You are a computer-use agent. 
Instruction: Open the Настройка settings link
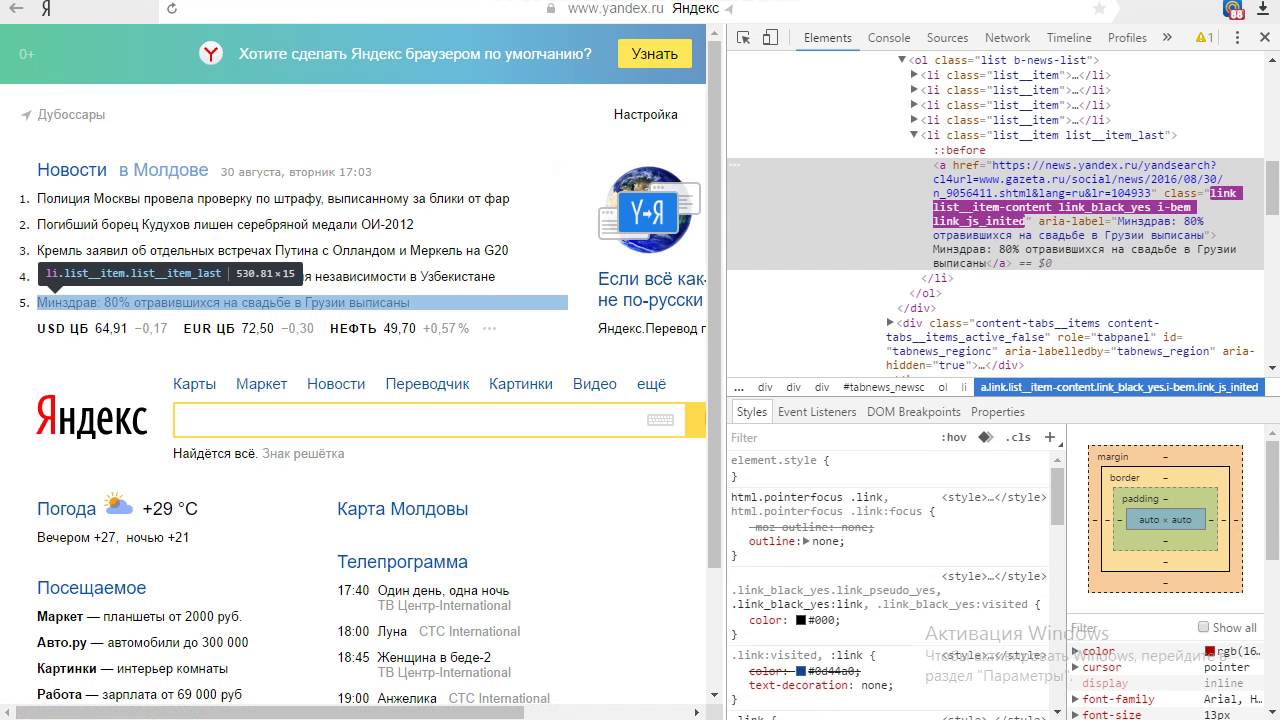click(x=646, y=115)
